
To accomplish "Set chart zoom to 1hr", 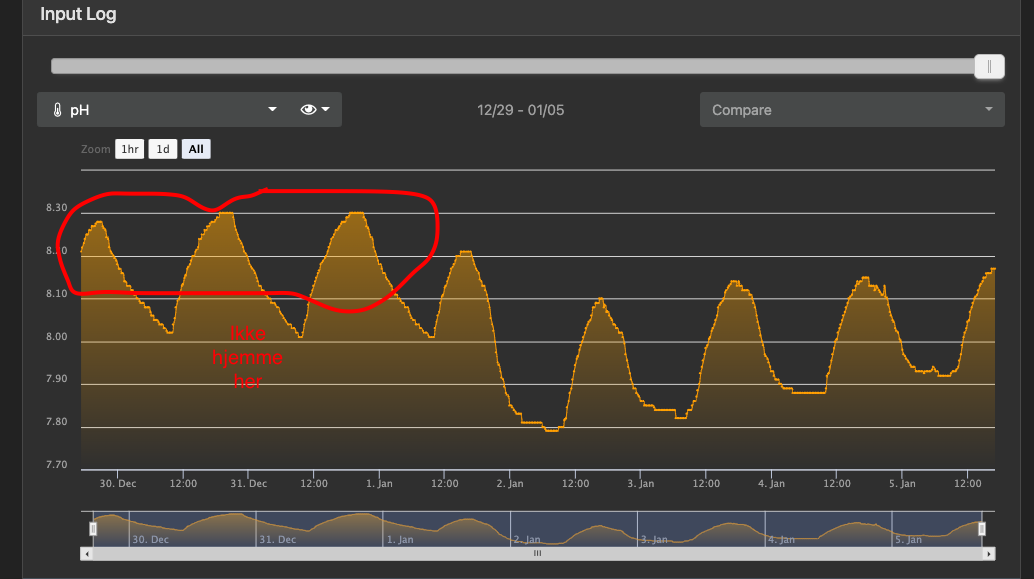I will click(129, 150).
